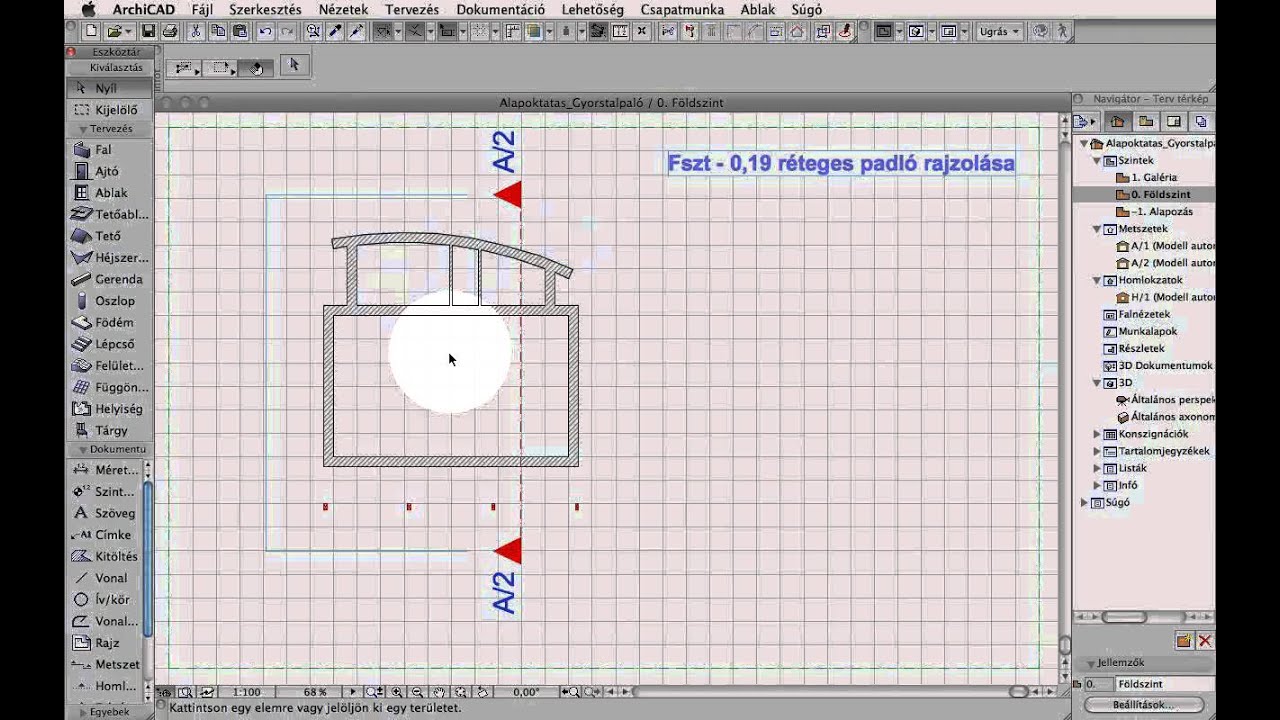Screen dimensions: 1280x720
Task: Open the Nézetek menu
Action: [x=343, y=9]
